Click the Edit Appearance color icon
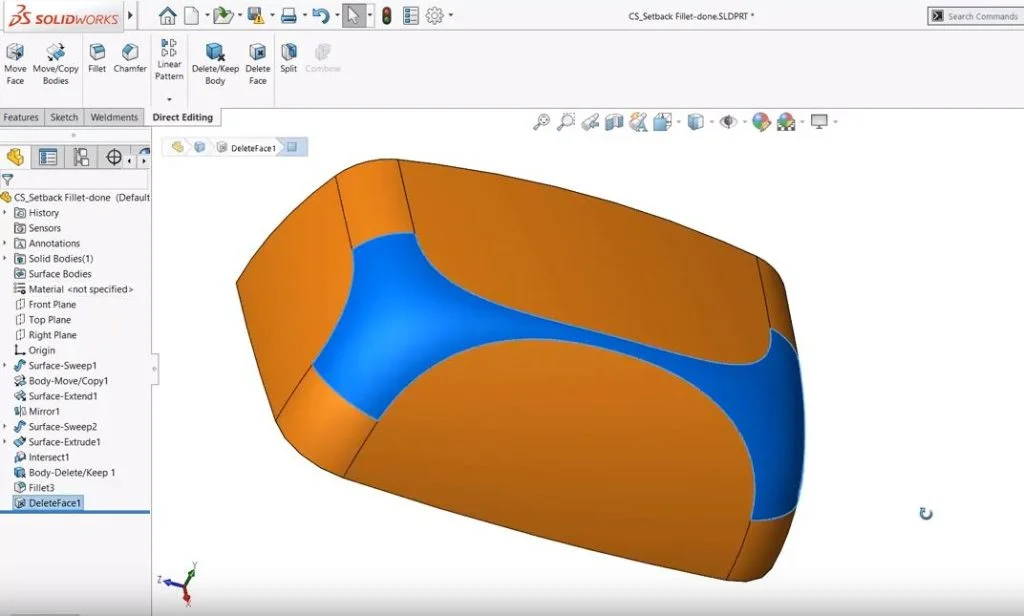This screenshot has height=616, width=1024. pyautogui.click(x=763, y=121)
